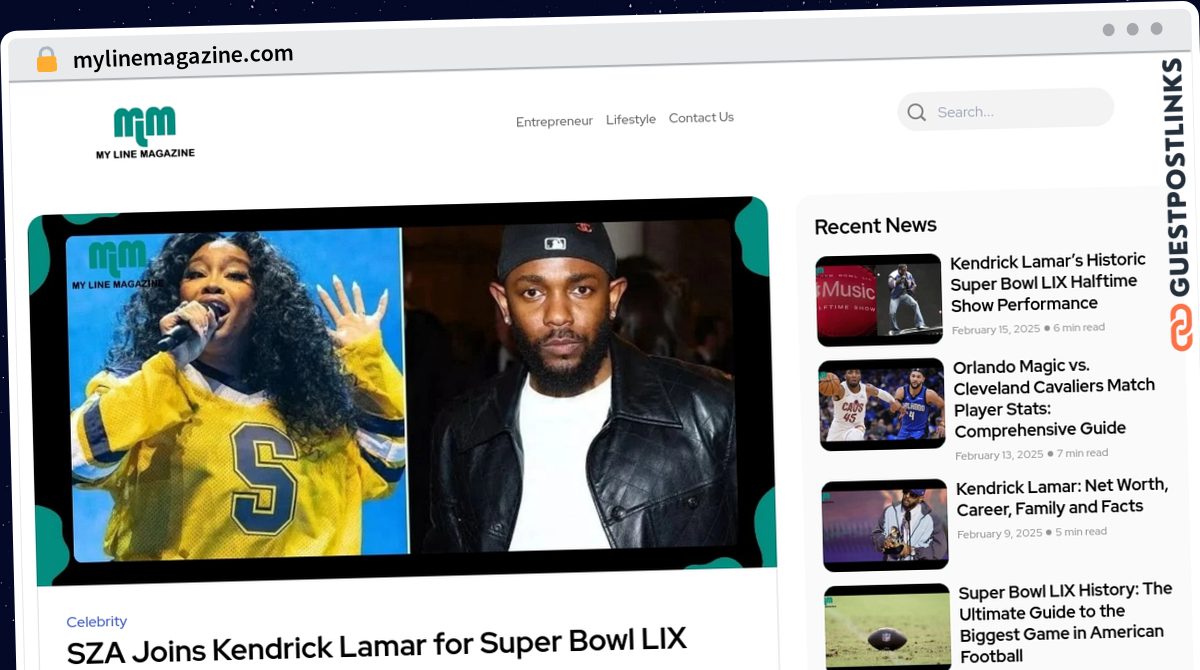Screen dimensions: 1200x670
Task: Open the Super Bowl LIX History article
Action: point(1066,622)
